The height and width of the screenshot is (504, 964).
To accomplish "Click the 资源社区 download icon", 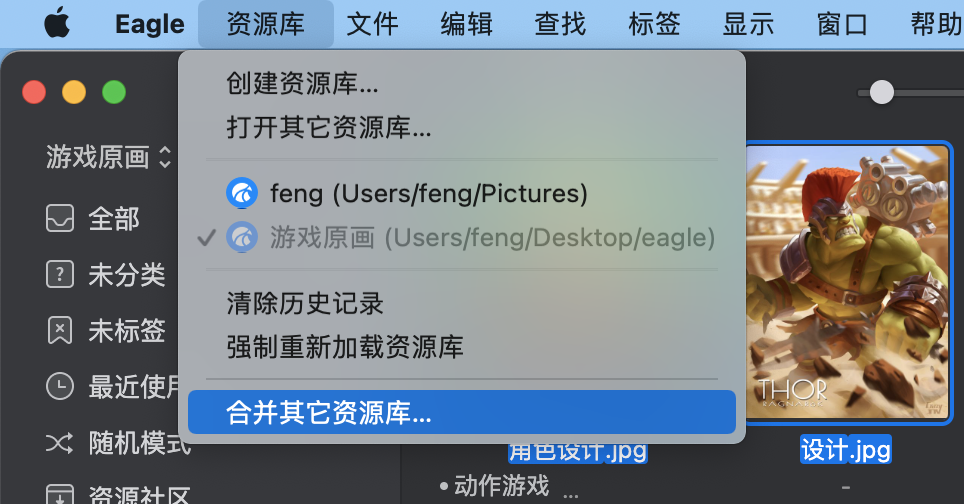I will click(60, 495).
